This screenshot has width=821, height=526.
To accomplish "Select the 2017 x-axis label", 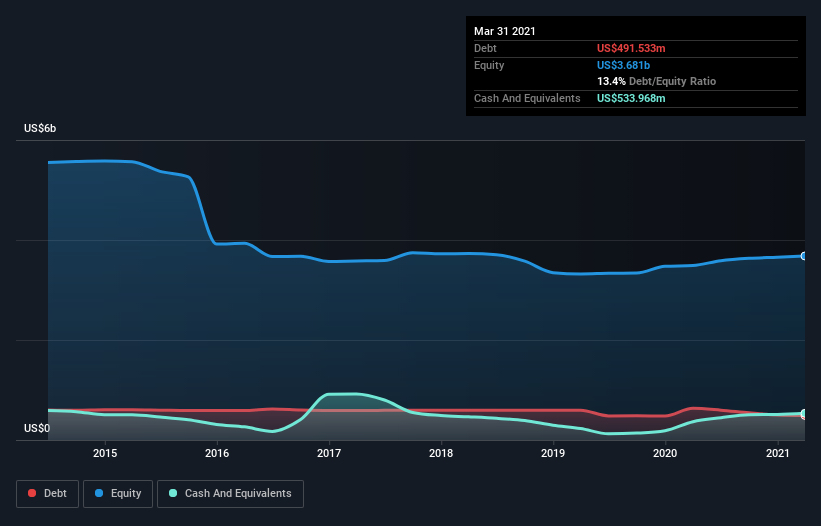I will tap(329, 453).
